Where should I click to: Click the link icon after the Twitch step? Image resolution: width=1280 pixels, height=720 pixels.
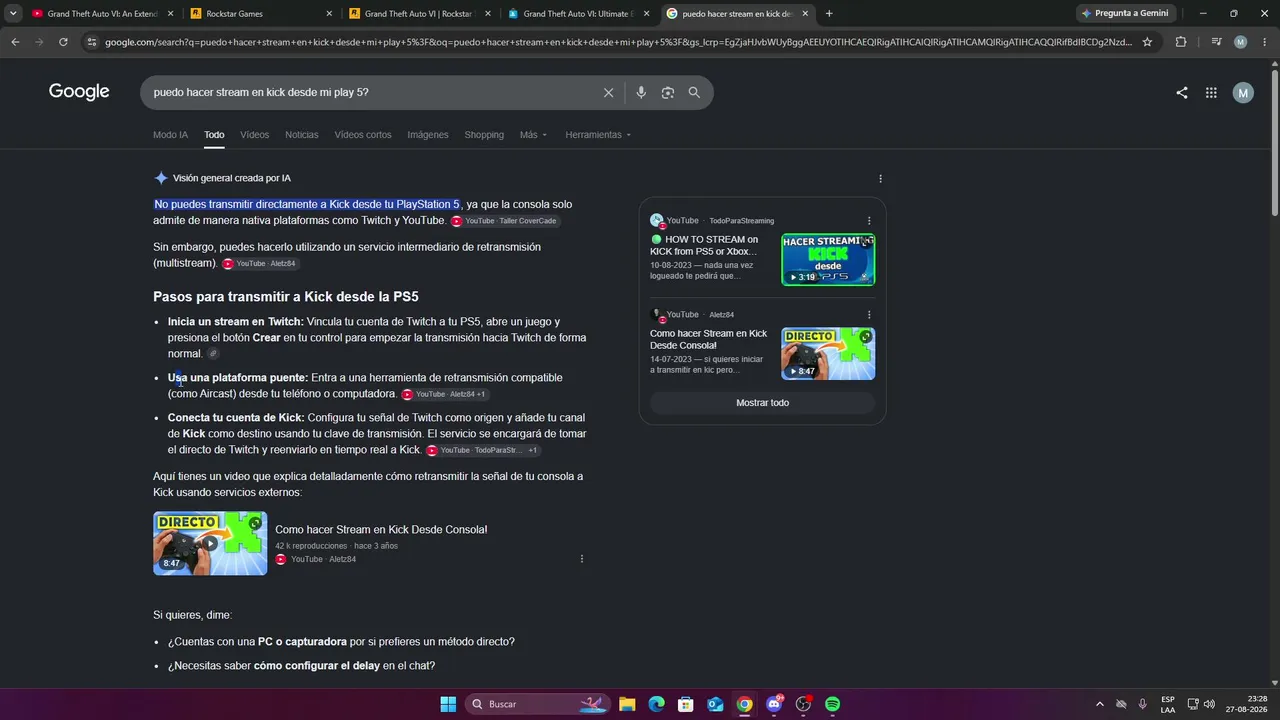(x=213, y=354)
